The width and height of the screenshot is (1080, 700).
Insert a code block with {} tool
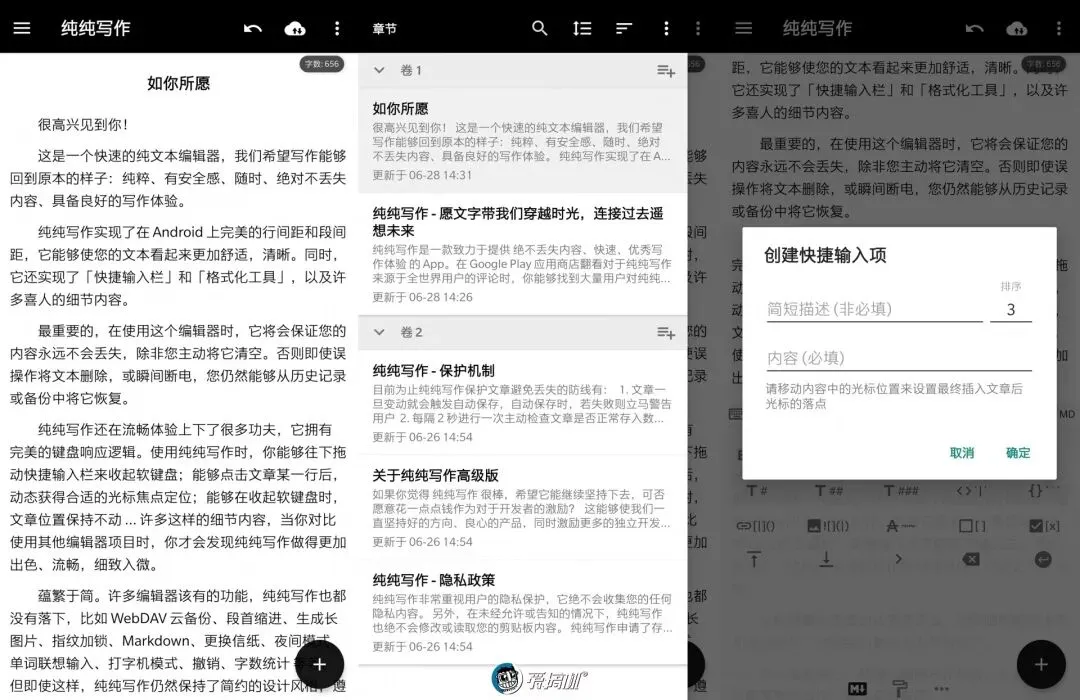1043,491
